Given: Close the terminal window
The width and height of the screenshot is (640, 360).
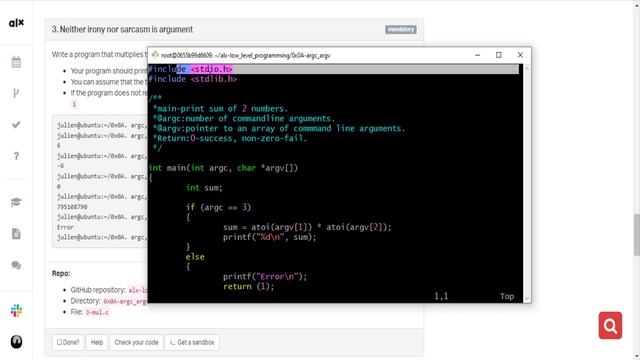Looking at the screenshot, I should [520, 55].
